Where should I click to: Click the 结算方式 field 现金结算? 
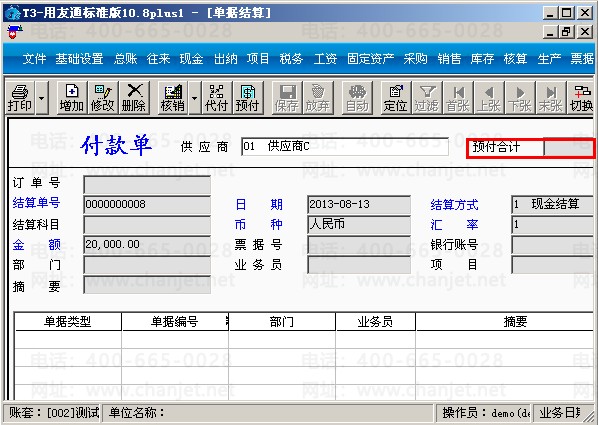click(552, 205)
